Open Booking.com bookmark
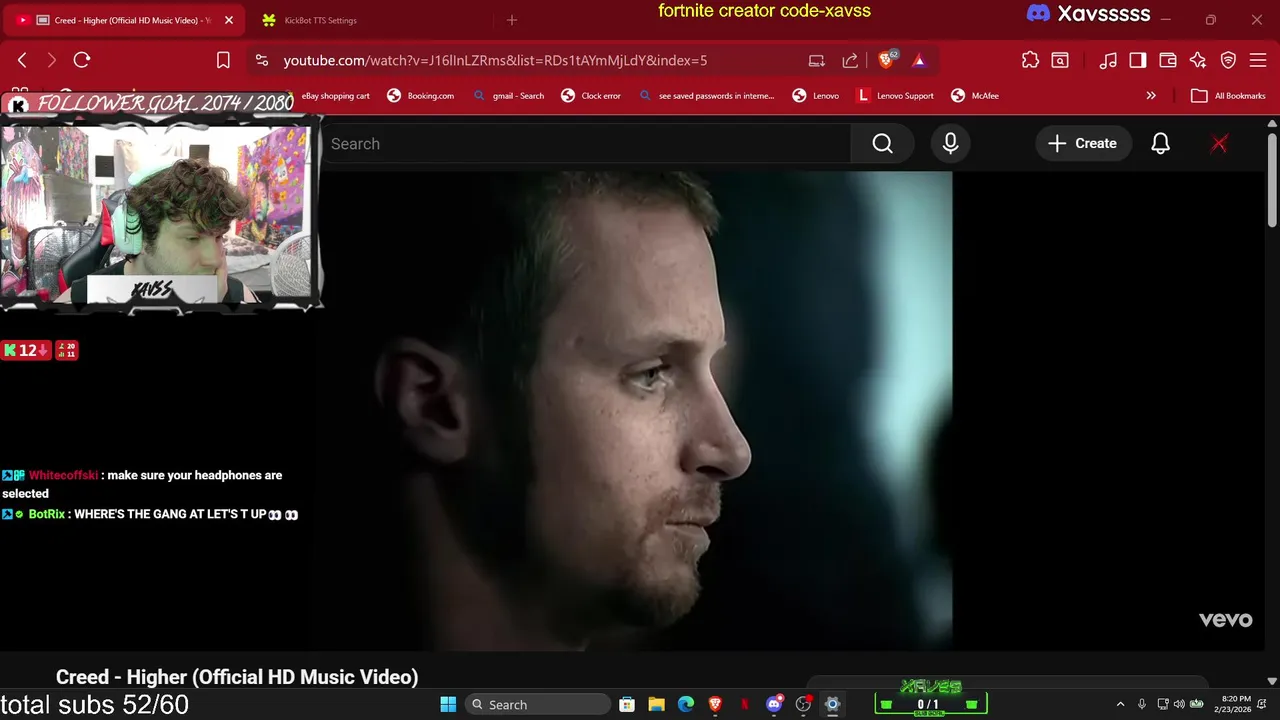 pyautogui.click(x=421, y=96)
